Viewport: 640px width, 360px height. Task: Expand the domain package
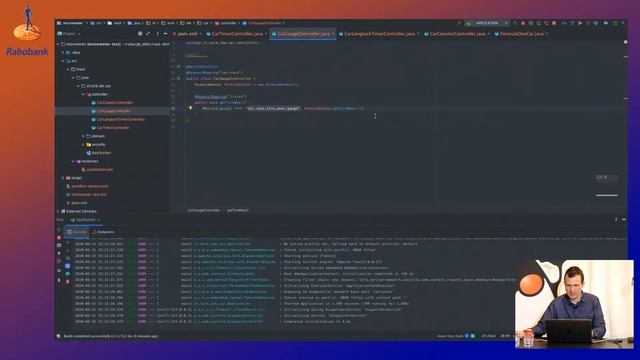83,136
